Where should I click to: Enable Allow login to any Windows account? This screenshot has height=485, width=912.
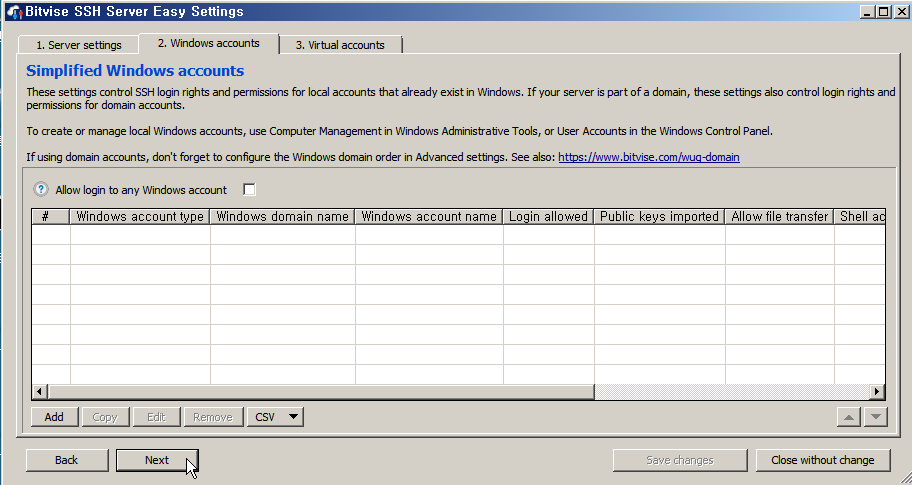pyautogui.click(x=249, y=190)
